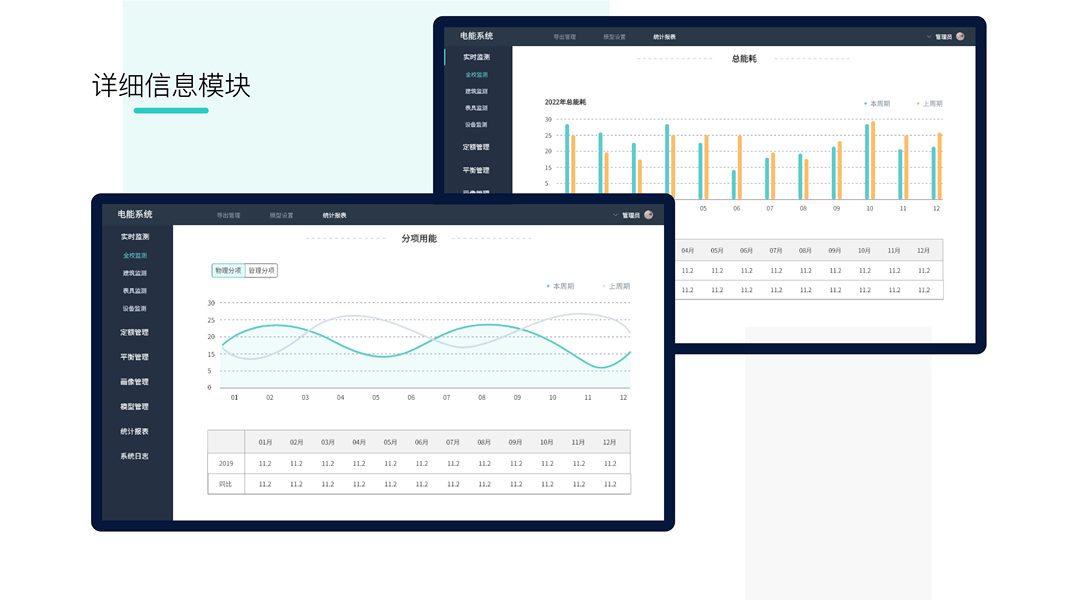Select 设备监测 in 总能耗 window sidebar
The width and height of the screenshot is (1066, 600).
[477, 125]
